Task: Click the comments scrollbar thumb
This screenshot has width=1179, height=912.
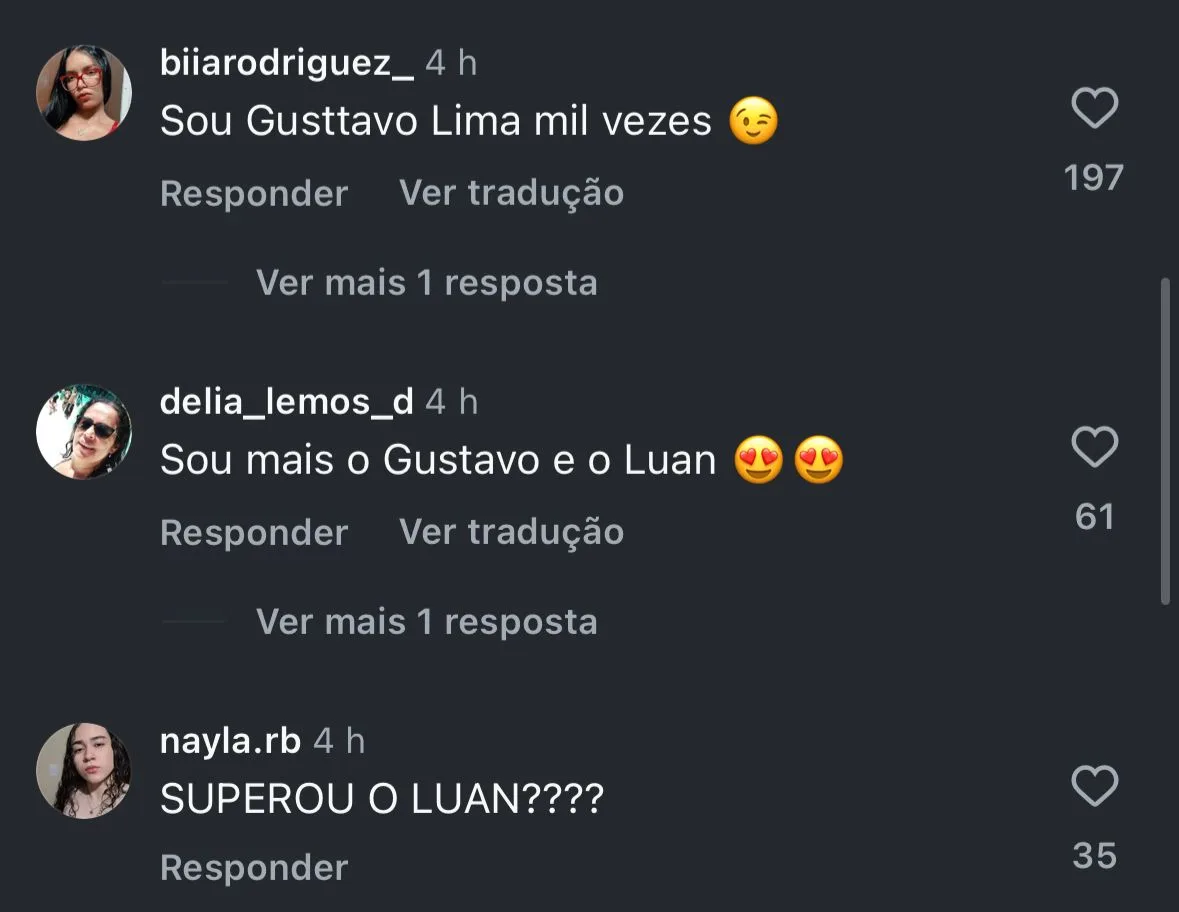Action: click(1165, 441)
